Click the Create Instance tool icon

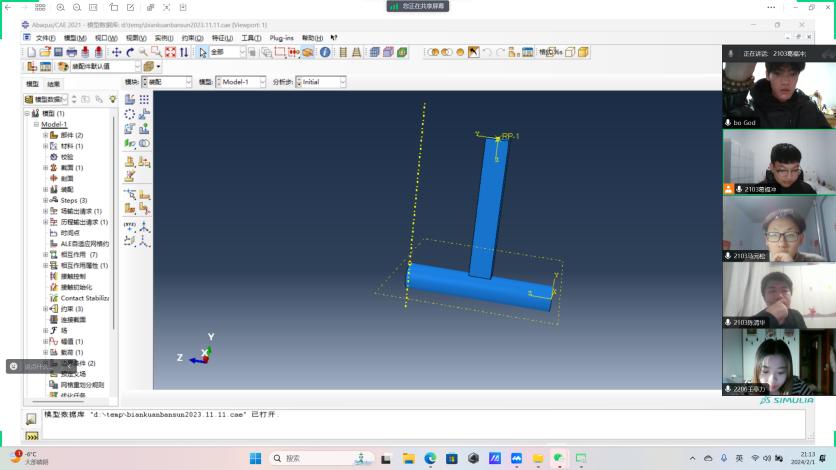(130, 99)
